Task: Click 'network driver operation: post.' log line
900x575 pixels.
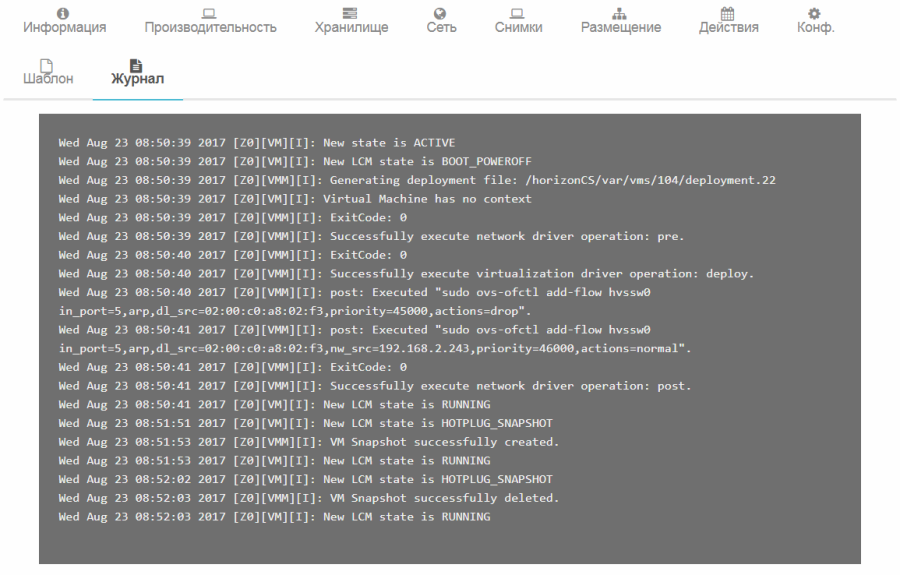Action: coord(375,386)
